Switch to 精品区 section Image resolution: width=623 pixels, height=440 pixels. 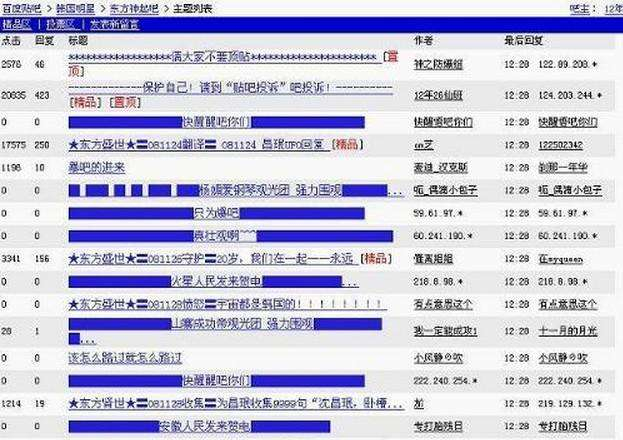16,25
